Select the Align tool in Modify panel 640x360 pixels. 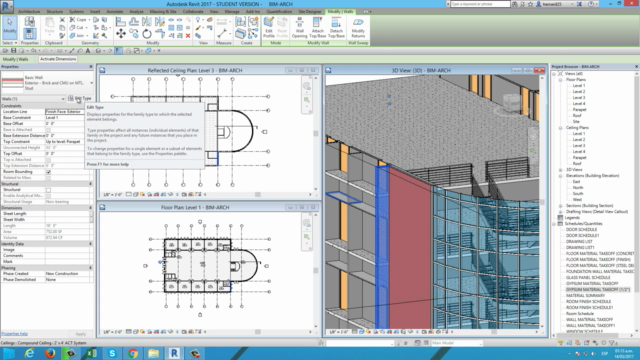(x=121, y=21)
